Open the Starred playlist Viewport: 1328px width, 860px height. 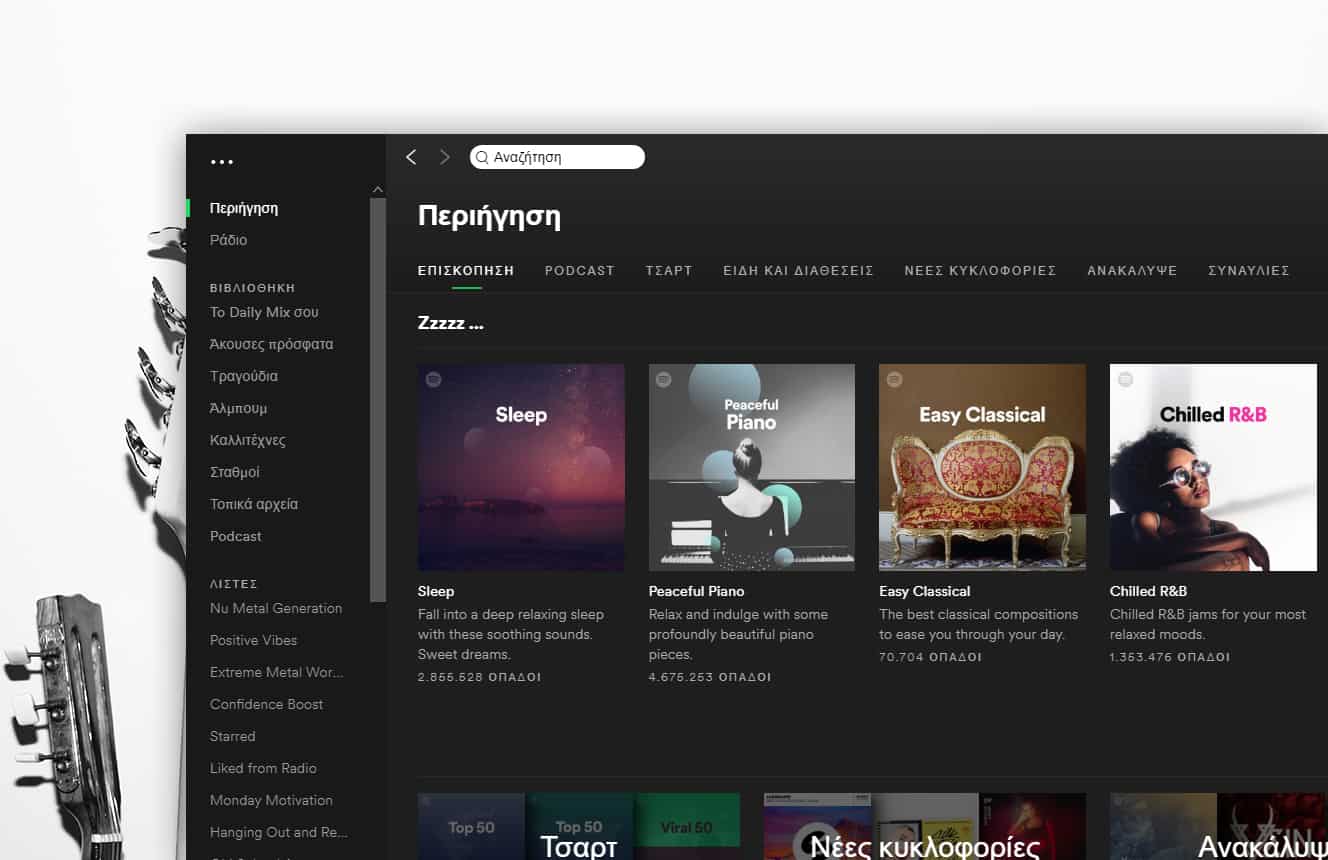233,736
